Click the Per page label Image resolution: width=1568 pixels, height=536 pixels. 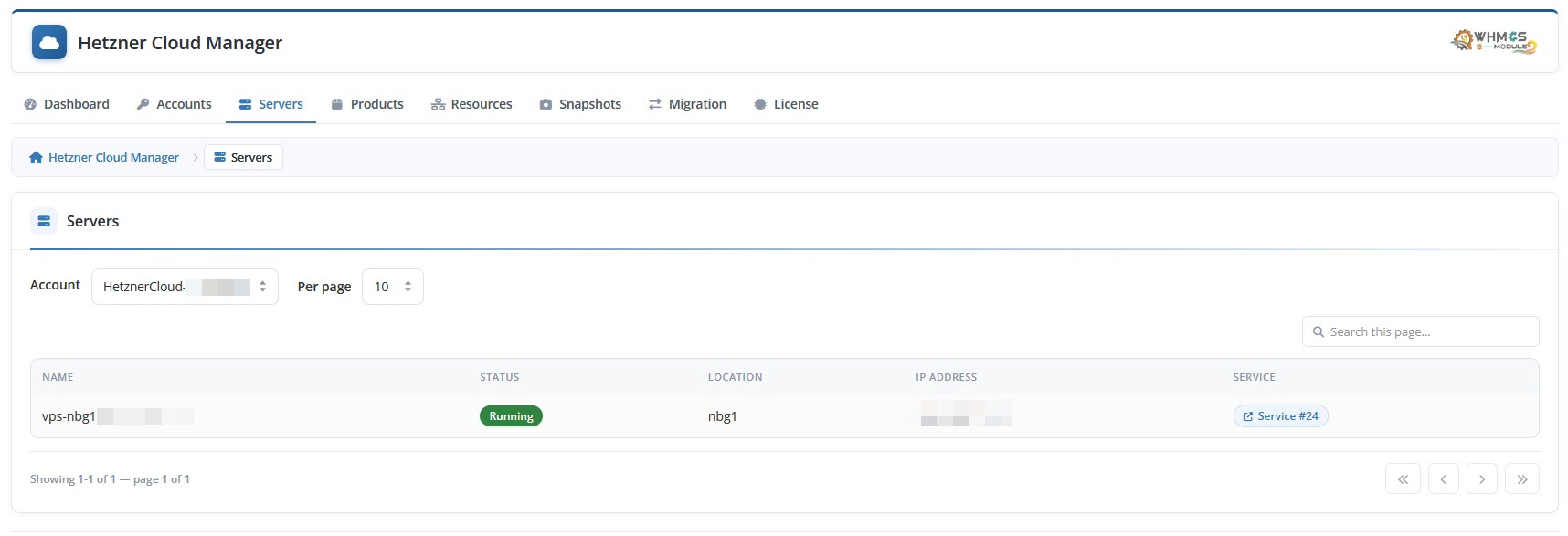pos(324,287)
